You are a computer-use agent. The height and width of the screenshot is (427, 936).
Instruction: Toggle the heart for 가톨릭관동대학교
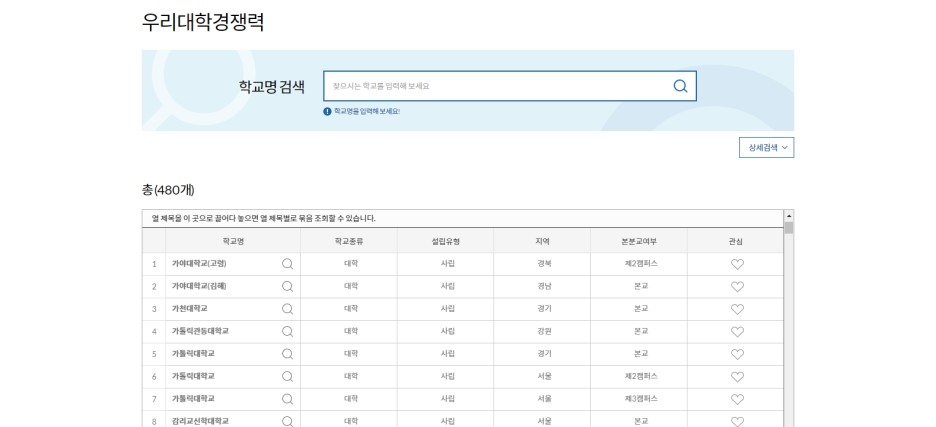[737, 331]
